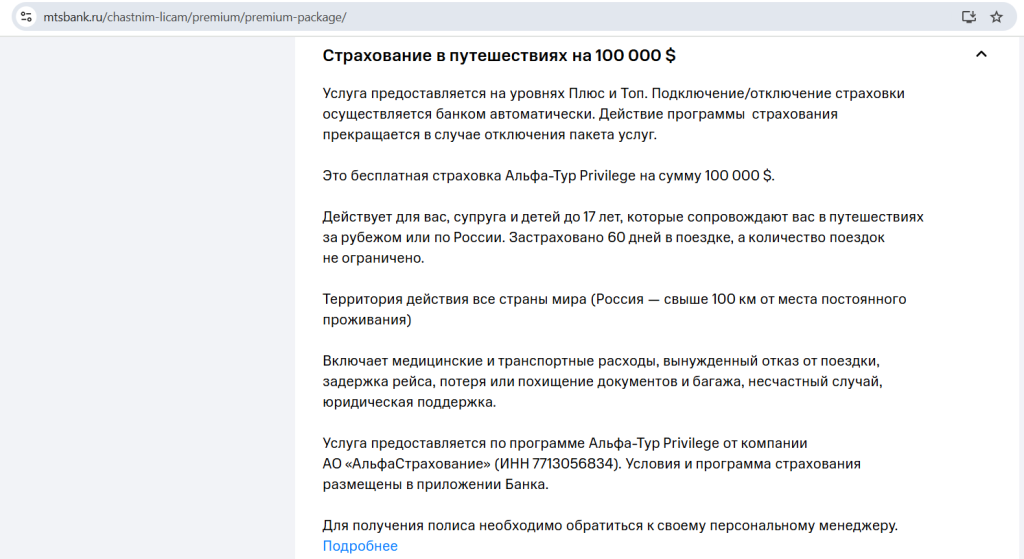Click the words "юридическая поддержка"

(409, 402)
